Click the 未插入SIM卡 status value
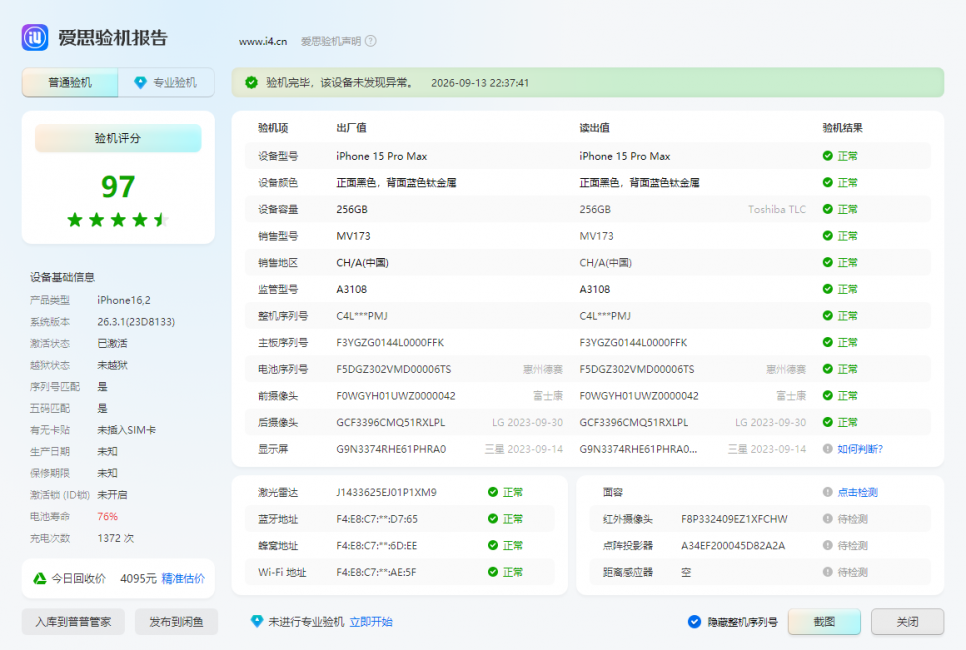The image size is (966, 650). tap(126, 430)
